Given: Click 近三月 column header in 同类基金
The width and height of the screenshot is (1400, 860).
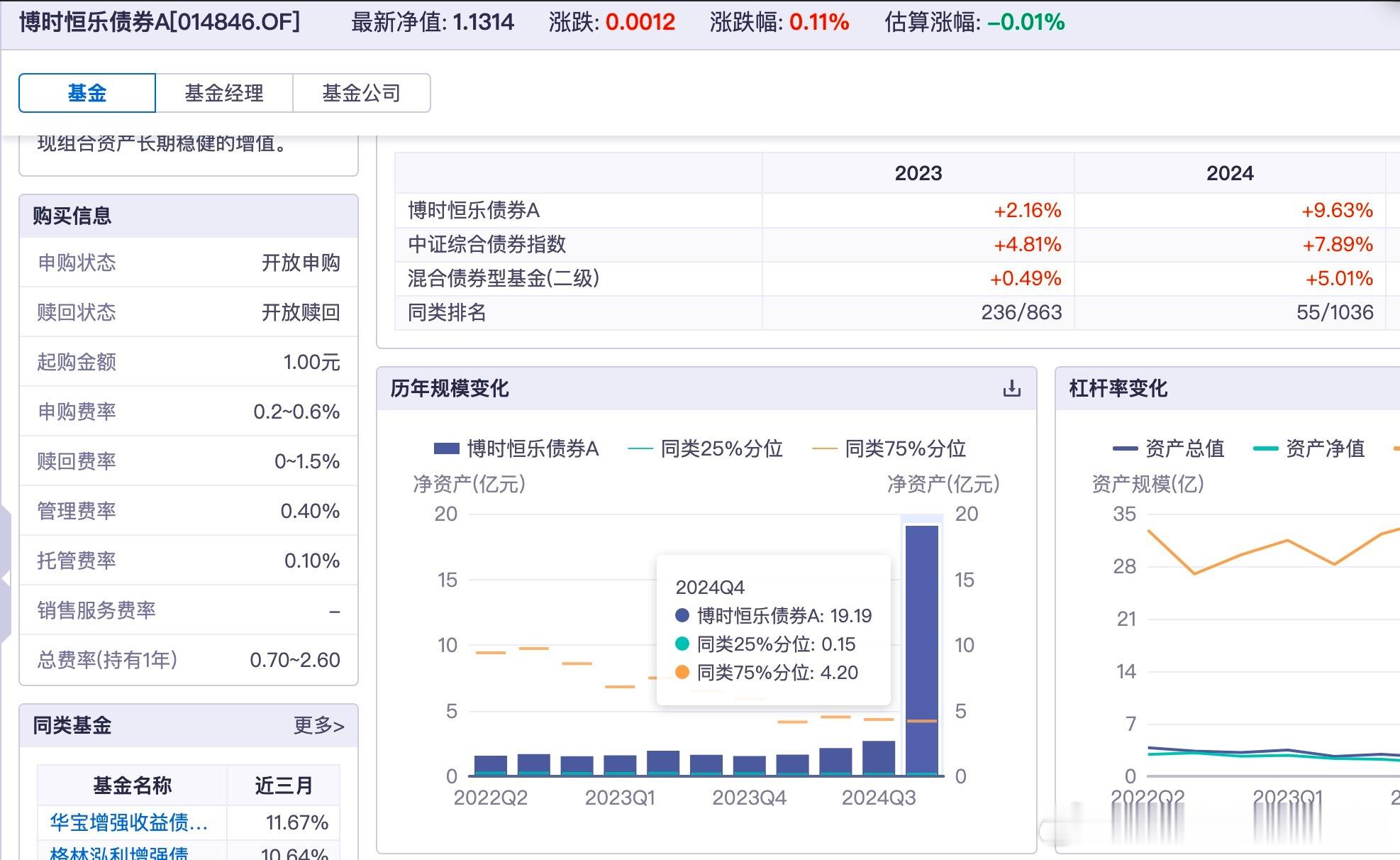Looking at the screenshot, I should pos(284,785).
